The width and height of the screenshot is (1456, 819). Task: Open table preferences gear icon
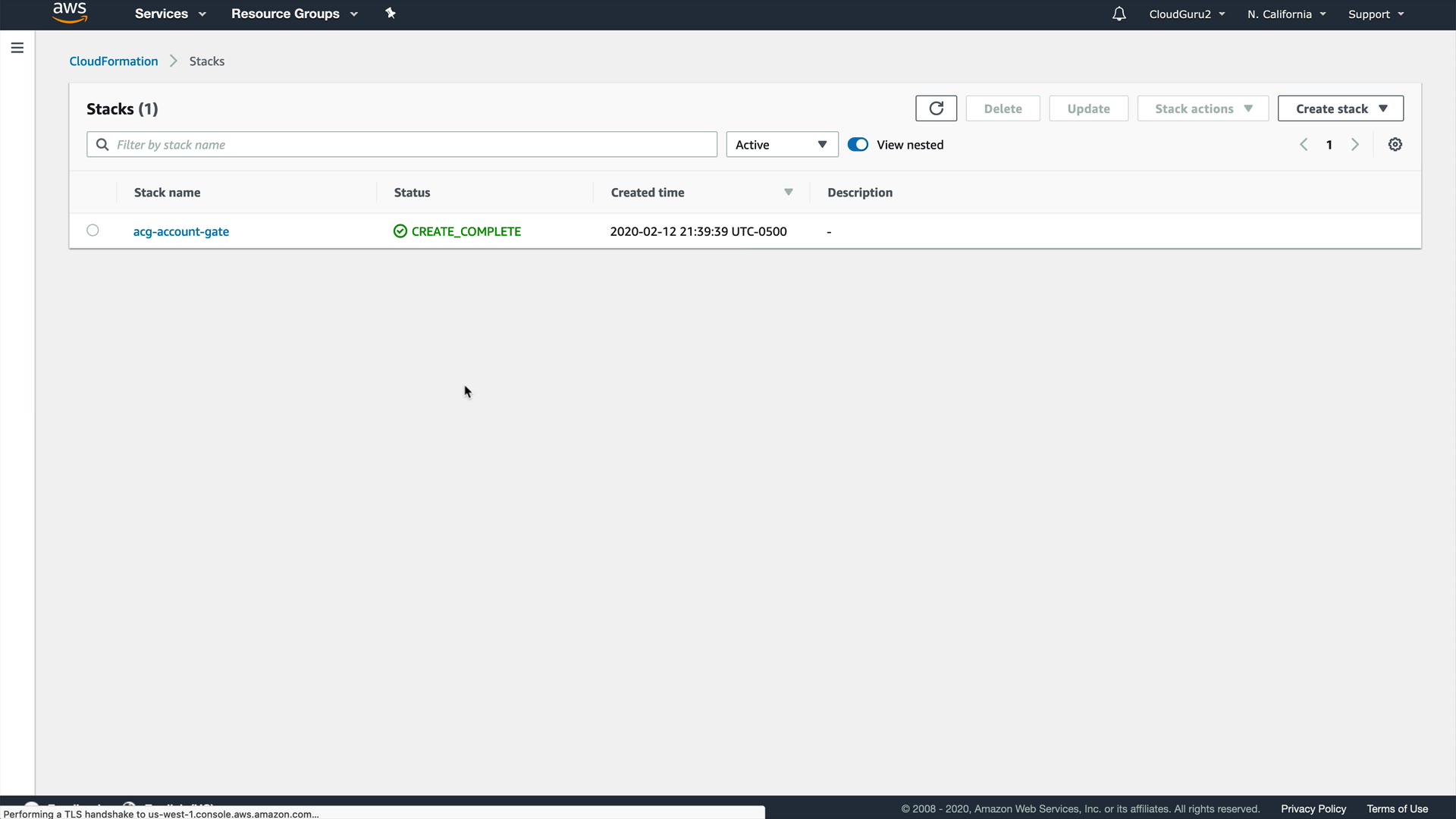pos(1395,145)
